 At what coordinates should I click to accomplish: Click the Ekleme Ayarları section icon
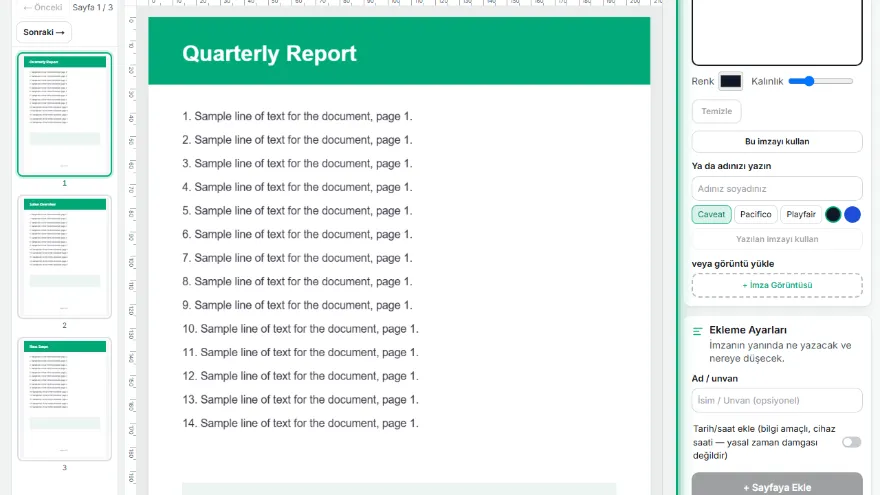pos(698,331)
